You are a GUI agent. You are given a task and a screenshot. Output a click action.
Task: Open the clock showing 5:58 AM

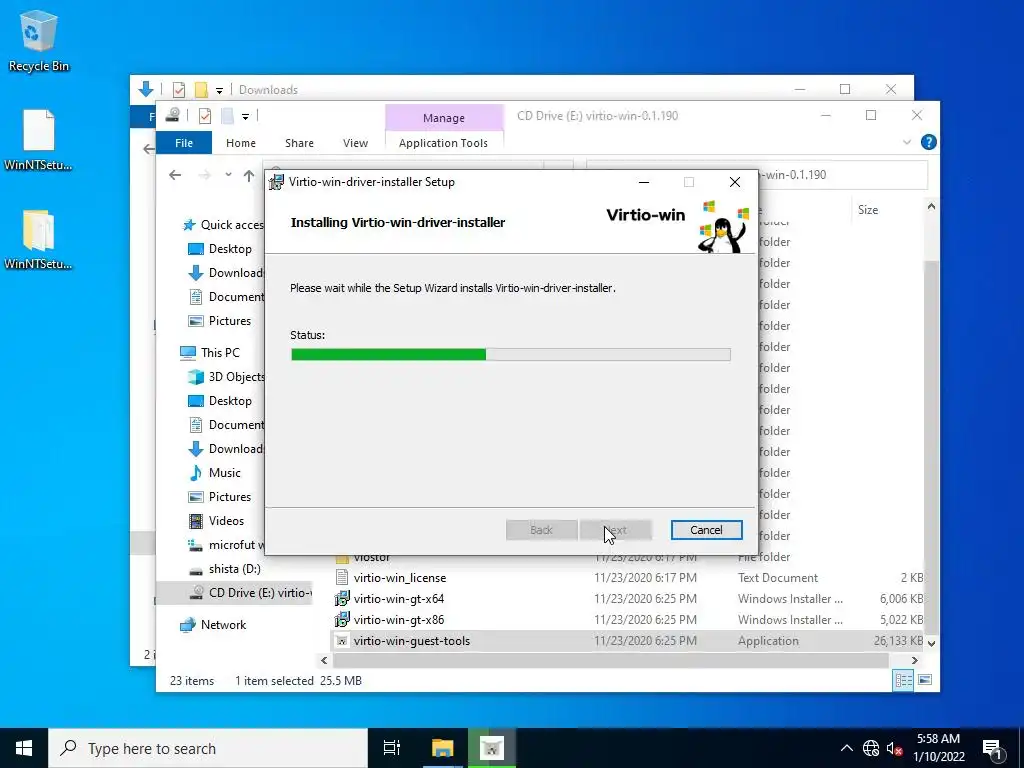coord(938,748)
